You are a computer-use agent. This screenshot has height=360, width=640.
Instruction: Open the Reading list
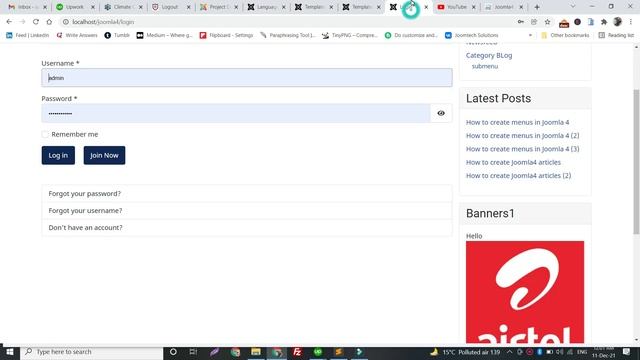click(x=616, y=35)
